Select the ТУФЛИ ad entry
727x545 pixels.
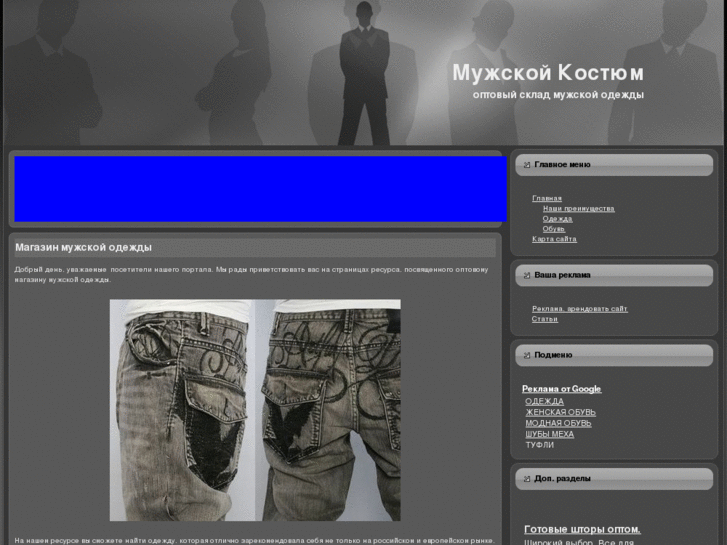pos(539,445)
